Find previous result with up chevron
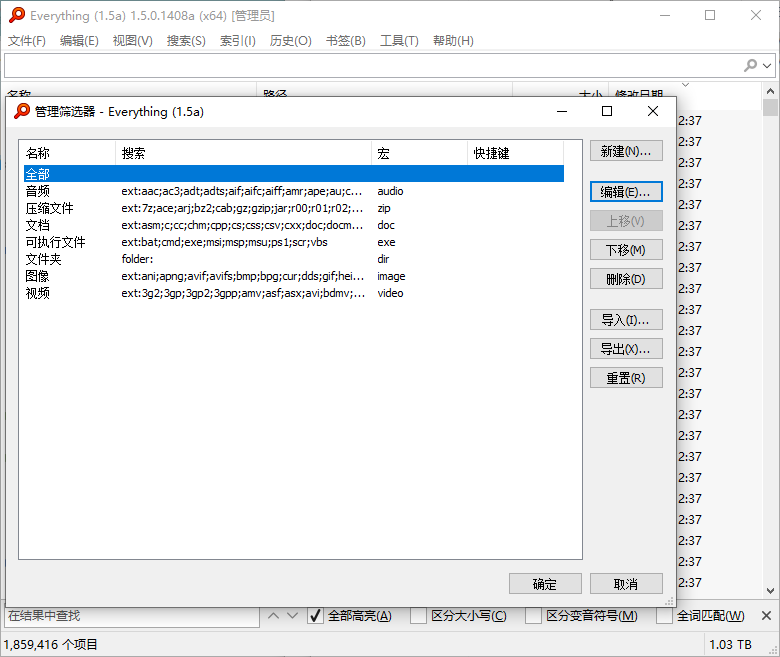 point(273,616)
